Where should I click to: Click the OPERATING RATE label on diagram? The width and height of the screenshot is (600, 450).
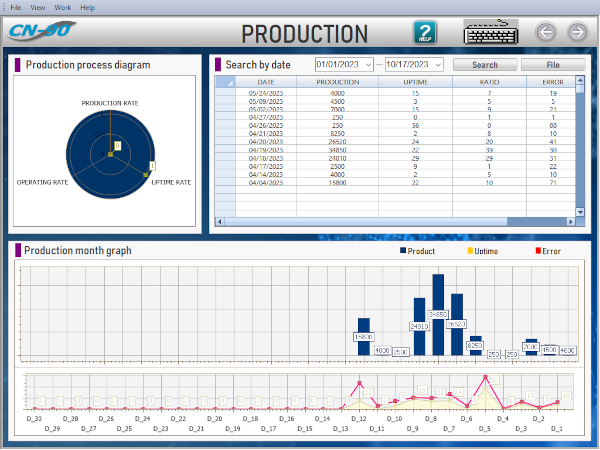(42, 182)
